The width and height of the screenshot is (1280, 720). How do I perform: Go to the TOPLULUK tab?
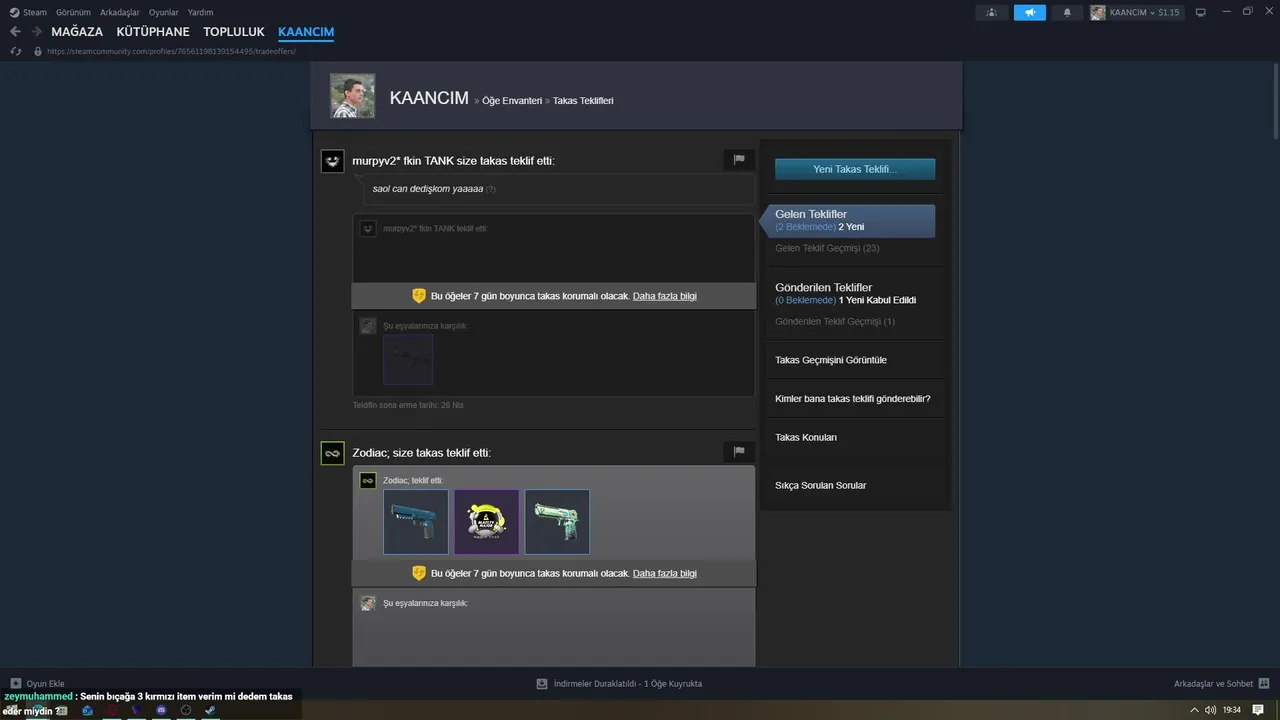click(x=234, y=32)
